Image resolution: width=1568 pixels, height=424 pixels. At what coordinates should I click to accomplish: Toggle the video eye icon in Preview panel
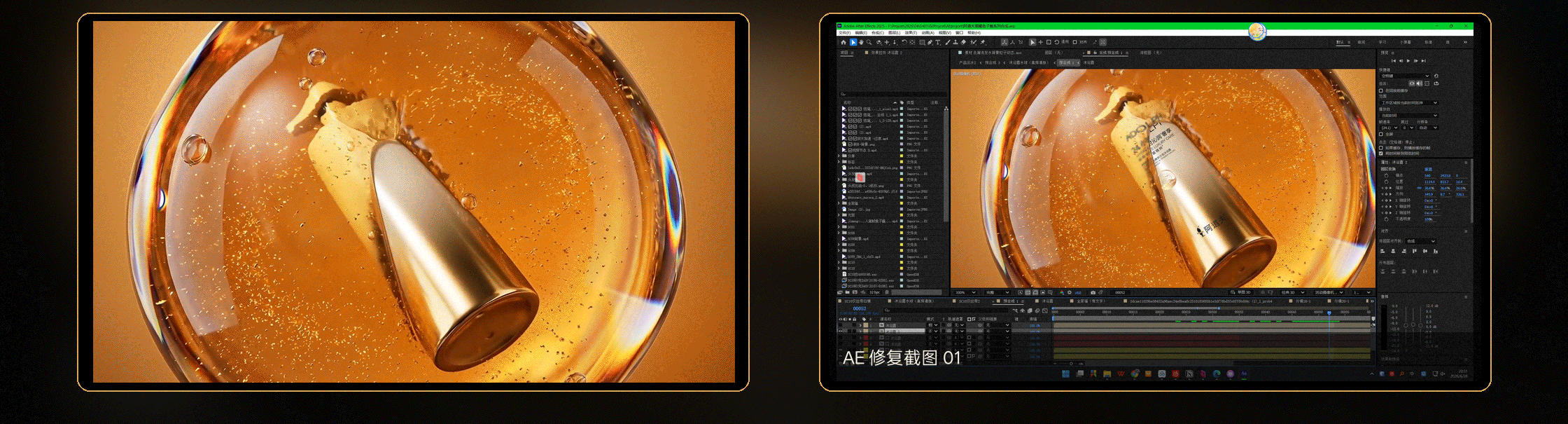point(1412,83)
